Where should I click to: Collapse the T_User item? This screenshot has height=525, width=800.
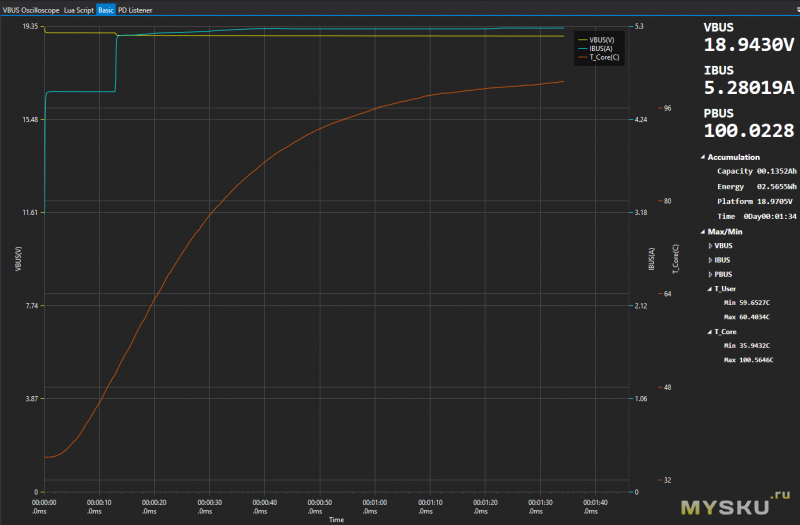[710, 289]
